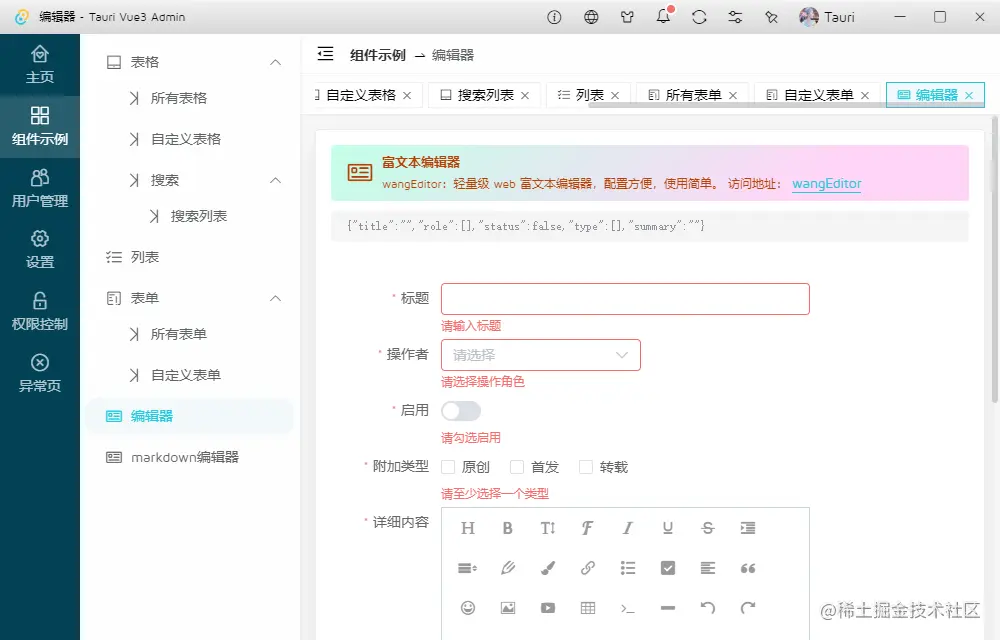The height and width of the screenshot is (640, 1000).
Task: Close the 所有表单 tab
Action: point(733,96)
